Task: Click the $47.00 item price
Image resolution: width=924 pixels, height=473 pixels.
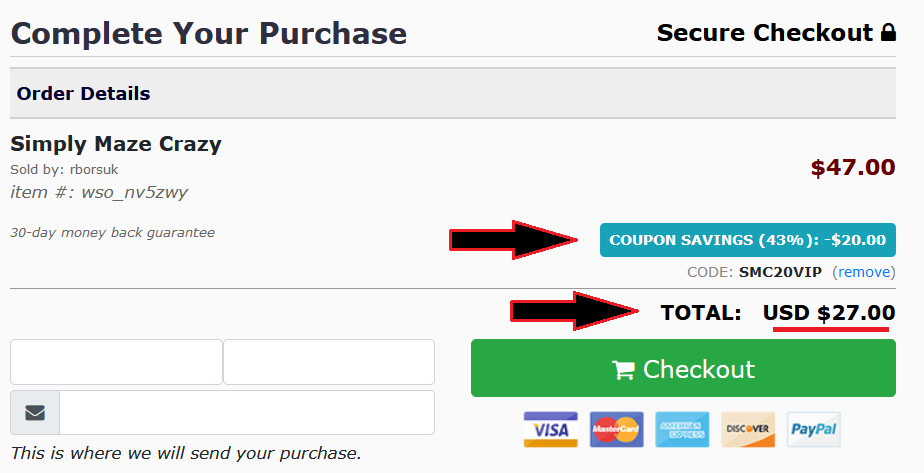Action: [853, 167]
